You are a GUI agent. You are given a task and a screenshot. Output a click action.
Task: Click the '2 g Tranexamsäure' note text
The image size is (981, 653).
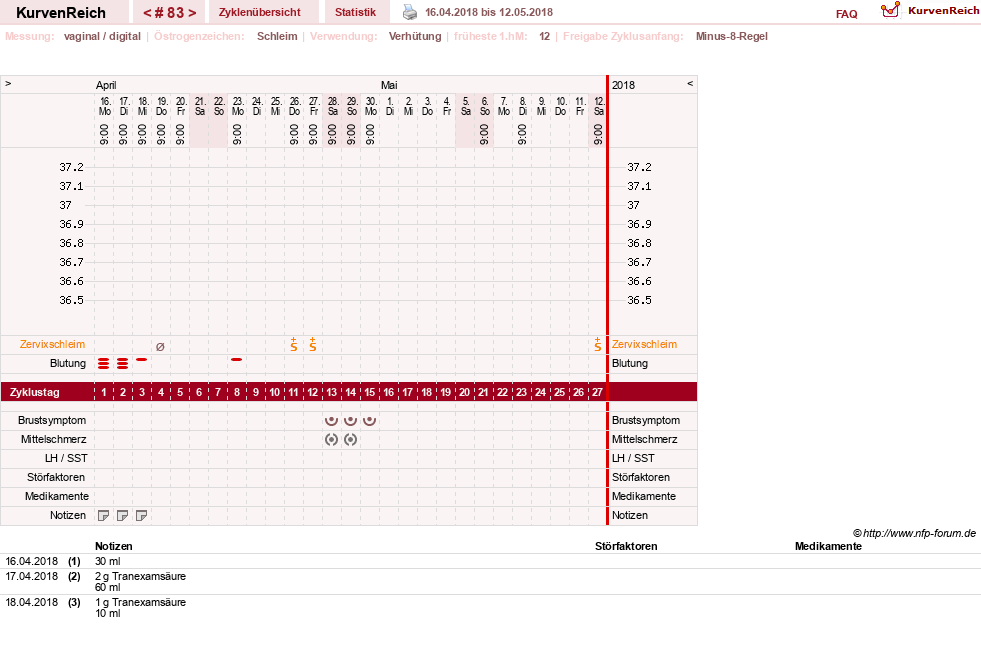pyautogui.click(x=140, y=576)
